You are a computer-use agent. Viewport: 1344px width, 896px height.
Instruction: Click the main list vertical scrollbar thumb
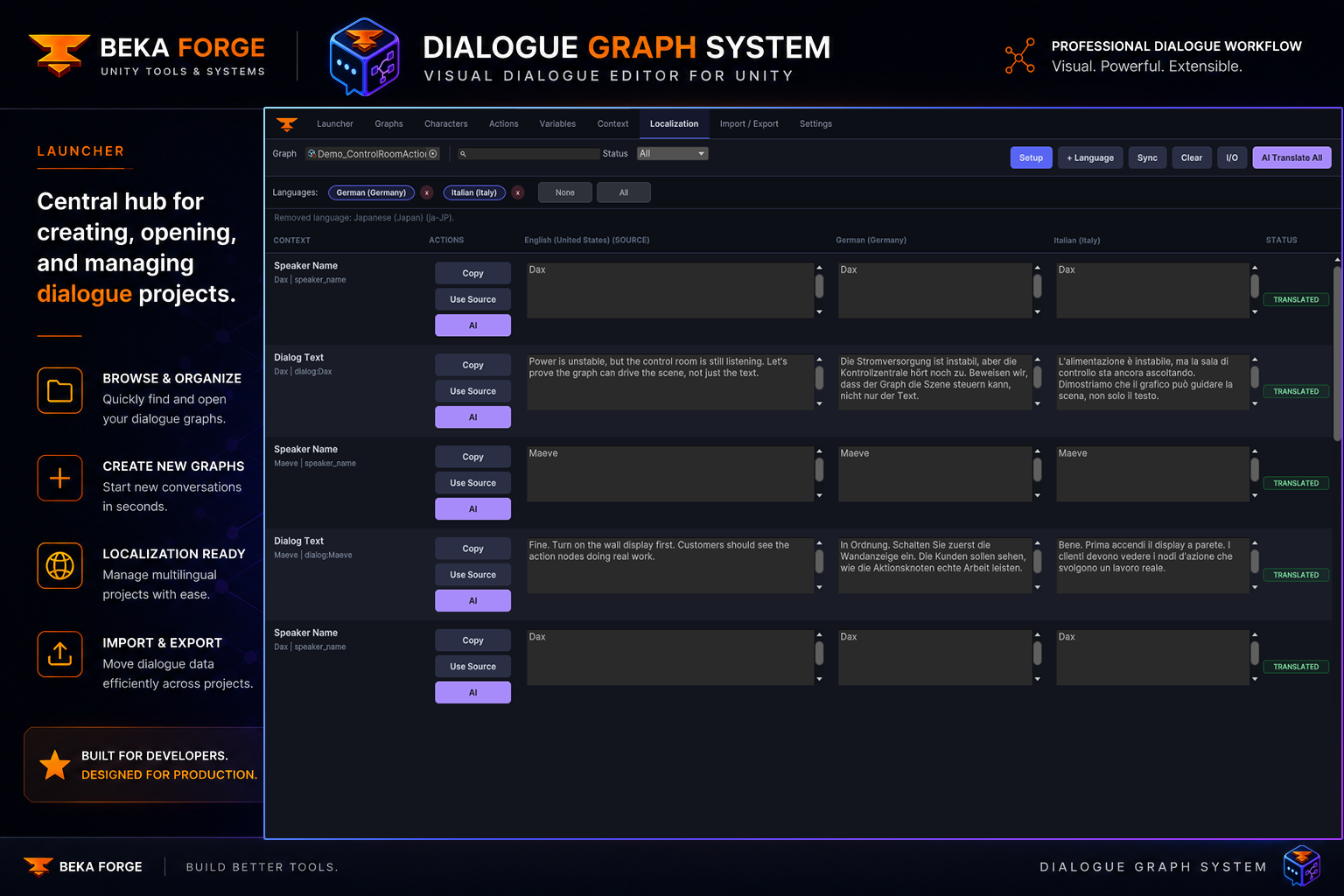pos(1337,353)
